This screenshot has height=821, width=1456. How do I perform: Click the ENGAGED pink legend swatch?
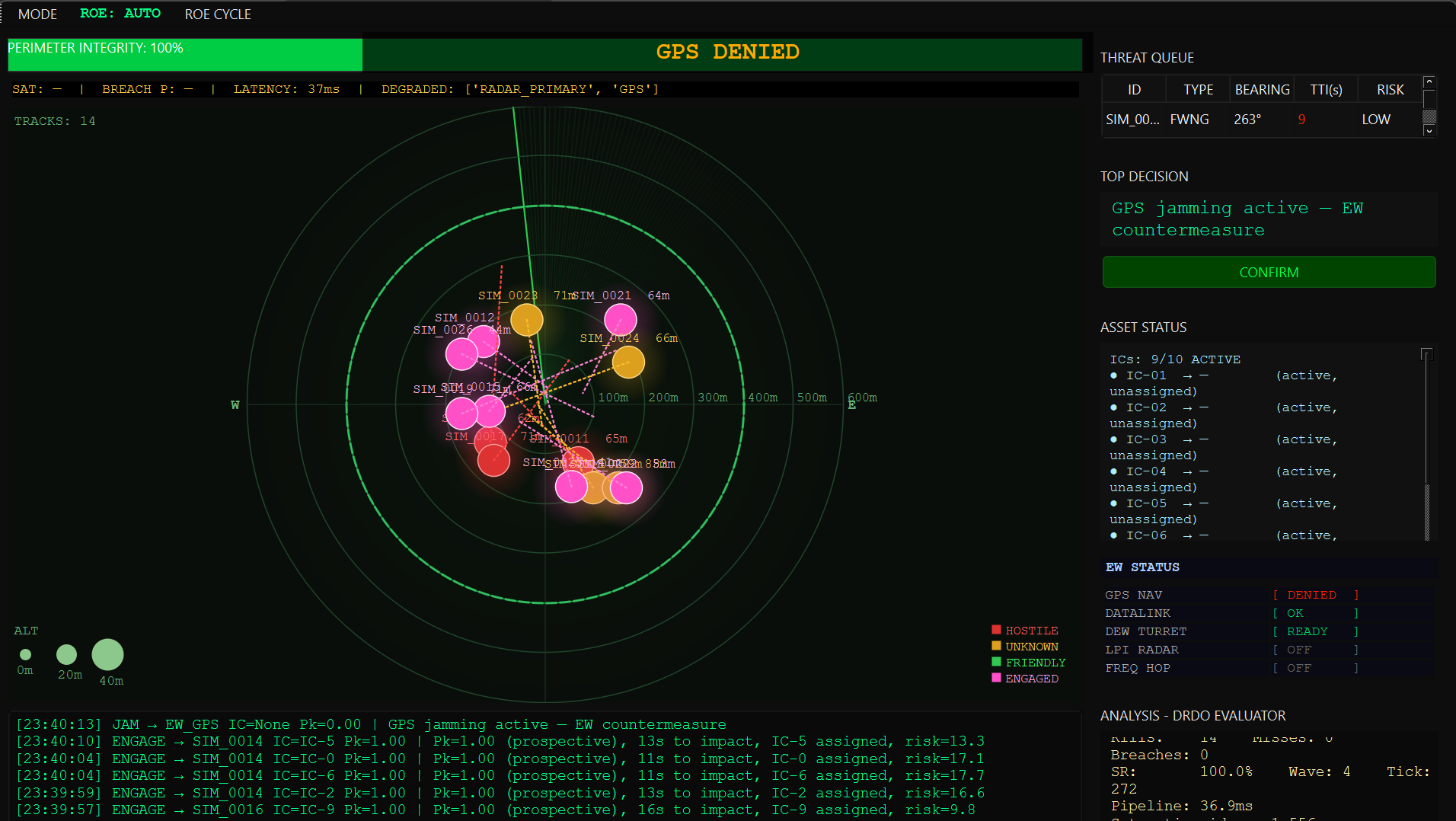click(996, 678)
